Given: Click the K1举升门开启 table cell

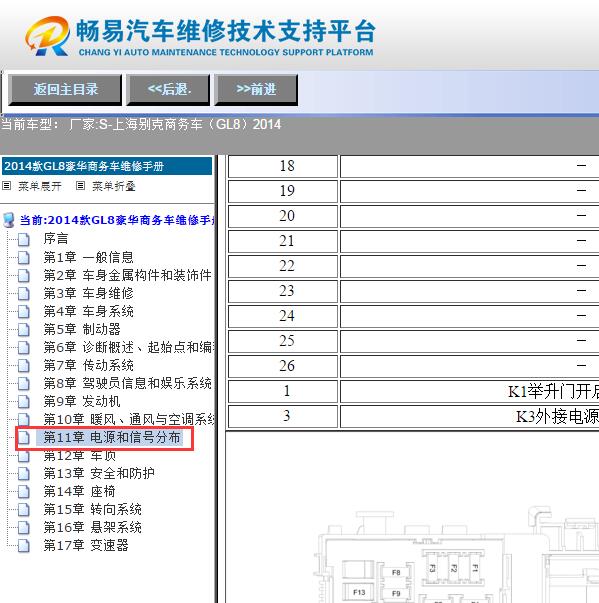Looking at the screenshot, I should [469, 391].
